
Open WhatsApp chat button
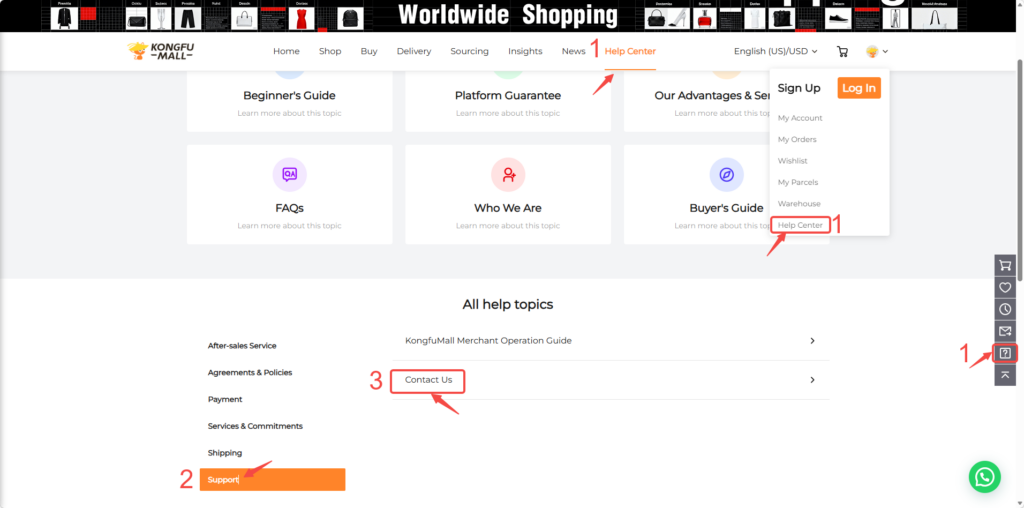(984, 477)
